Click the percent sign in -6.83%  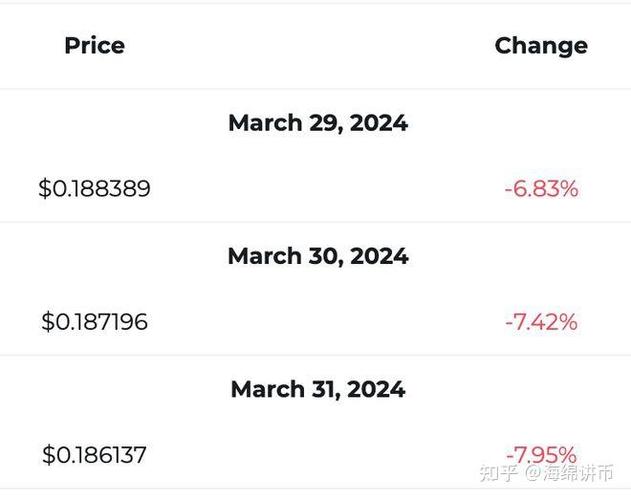569,189
